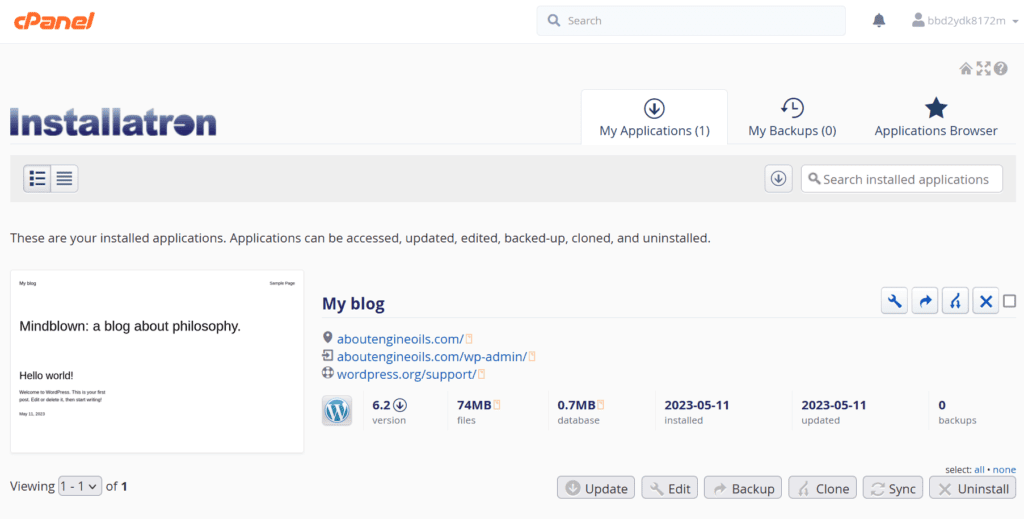Click the X uninstall icon for My blog

985,301
